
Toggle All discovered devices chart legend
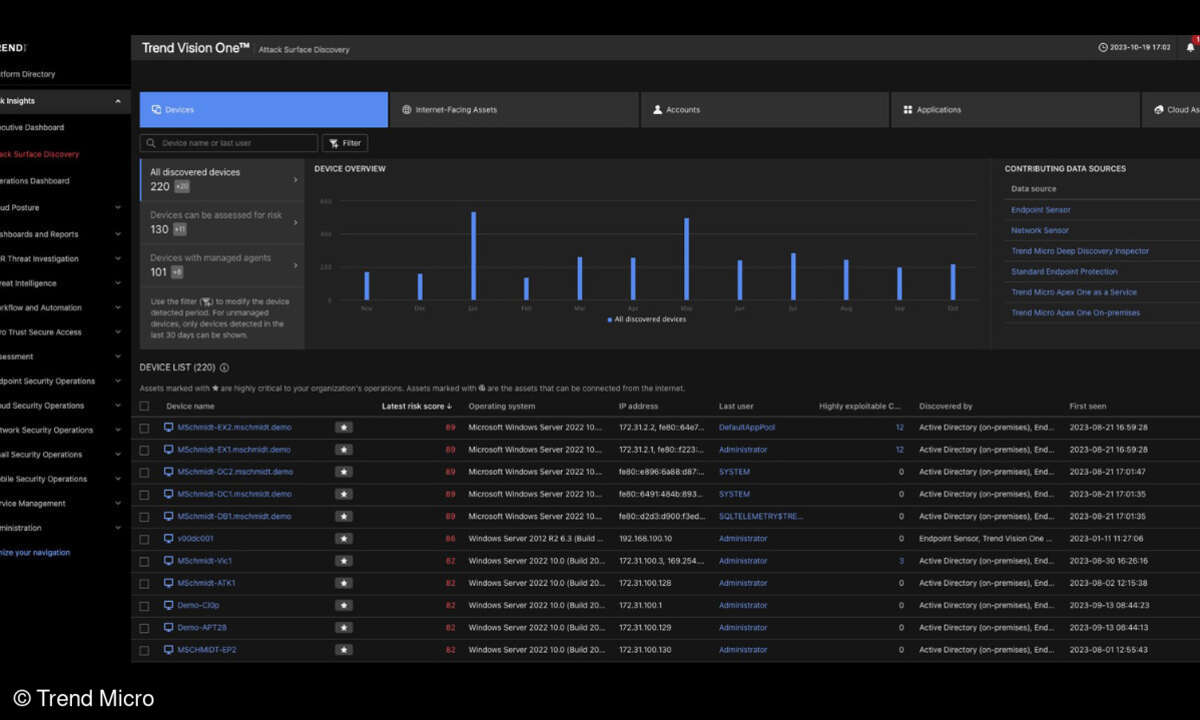coord(646,319)
